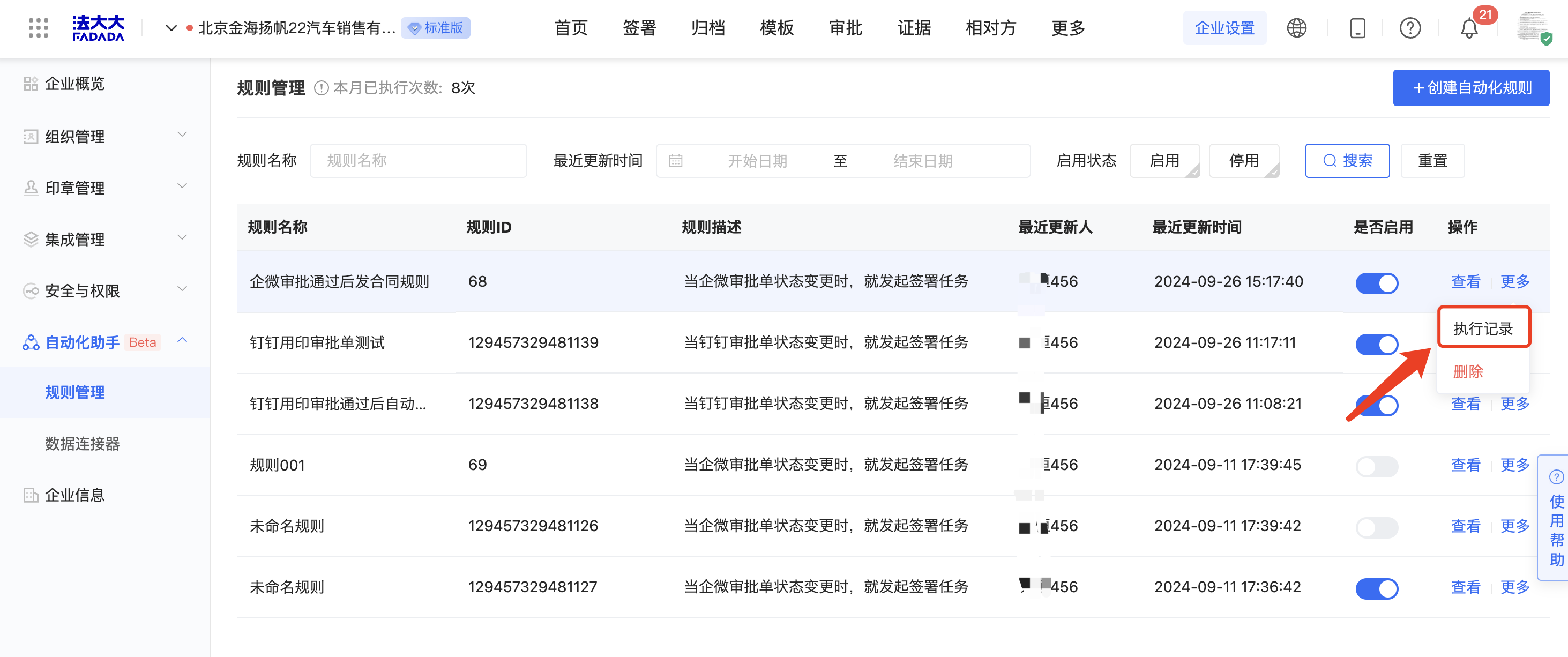Go to the 证据 nav tab
The height and width of the screenshot is (657, 1568).
[914, 28]
